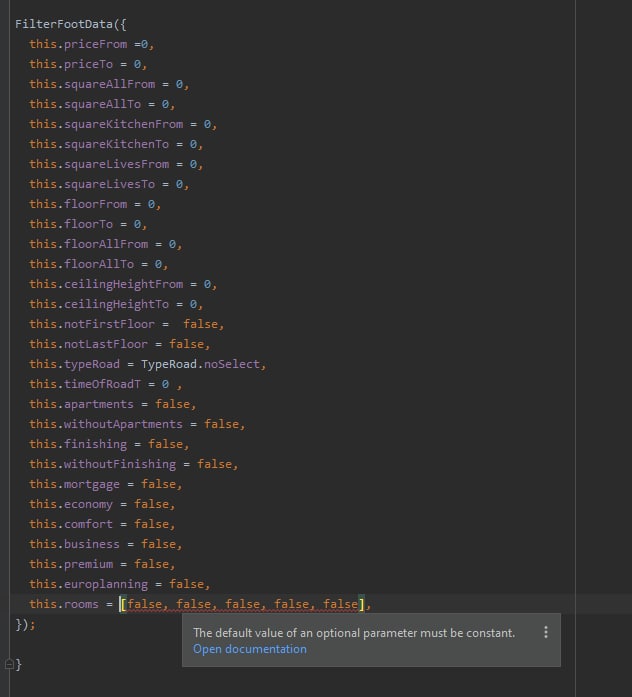
Task: Select the squareKitchenTo field name
Action: [116, 144]
